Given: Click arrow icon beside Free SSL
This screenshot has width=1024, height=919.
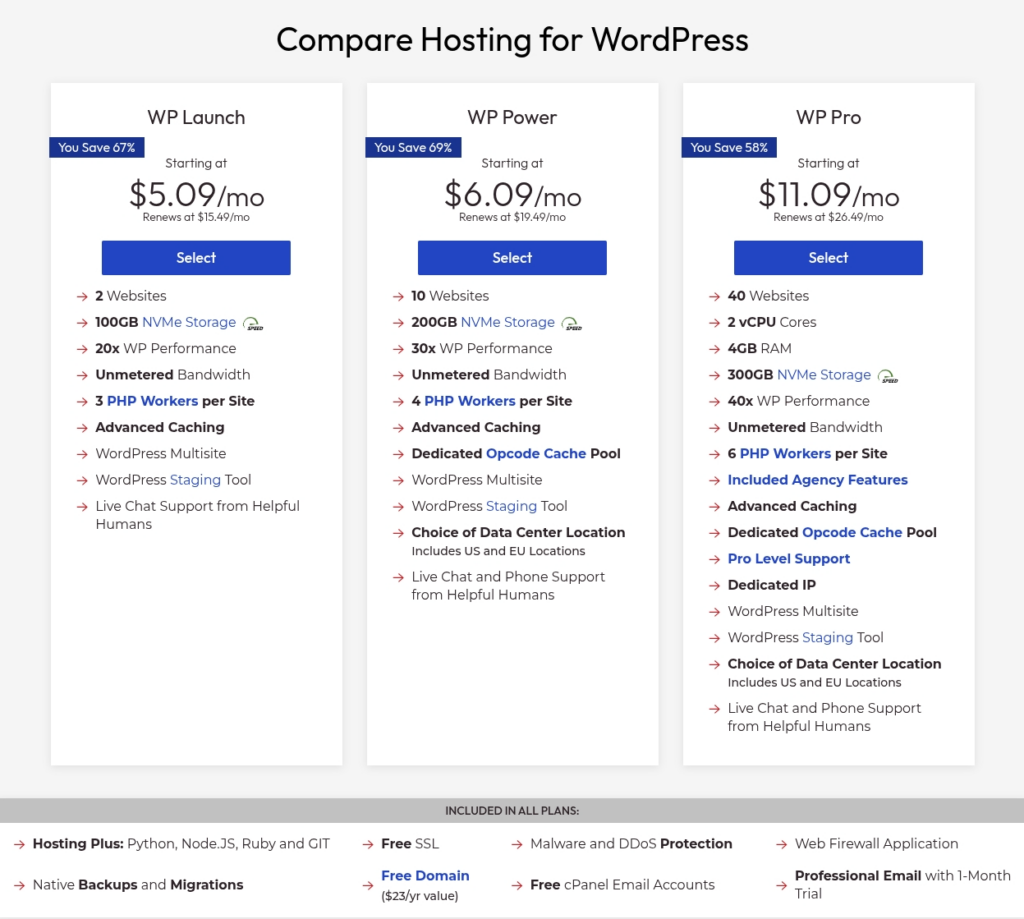Looking at the screenshot, I should (368, 845).
